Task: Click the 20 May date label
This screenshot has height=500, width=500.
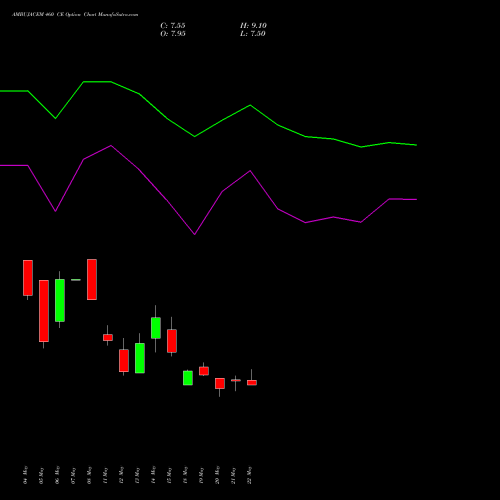Action: coord(218,475)
